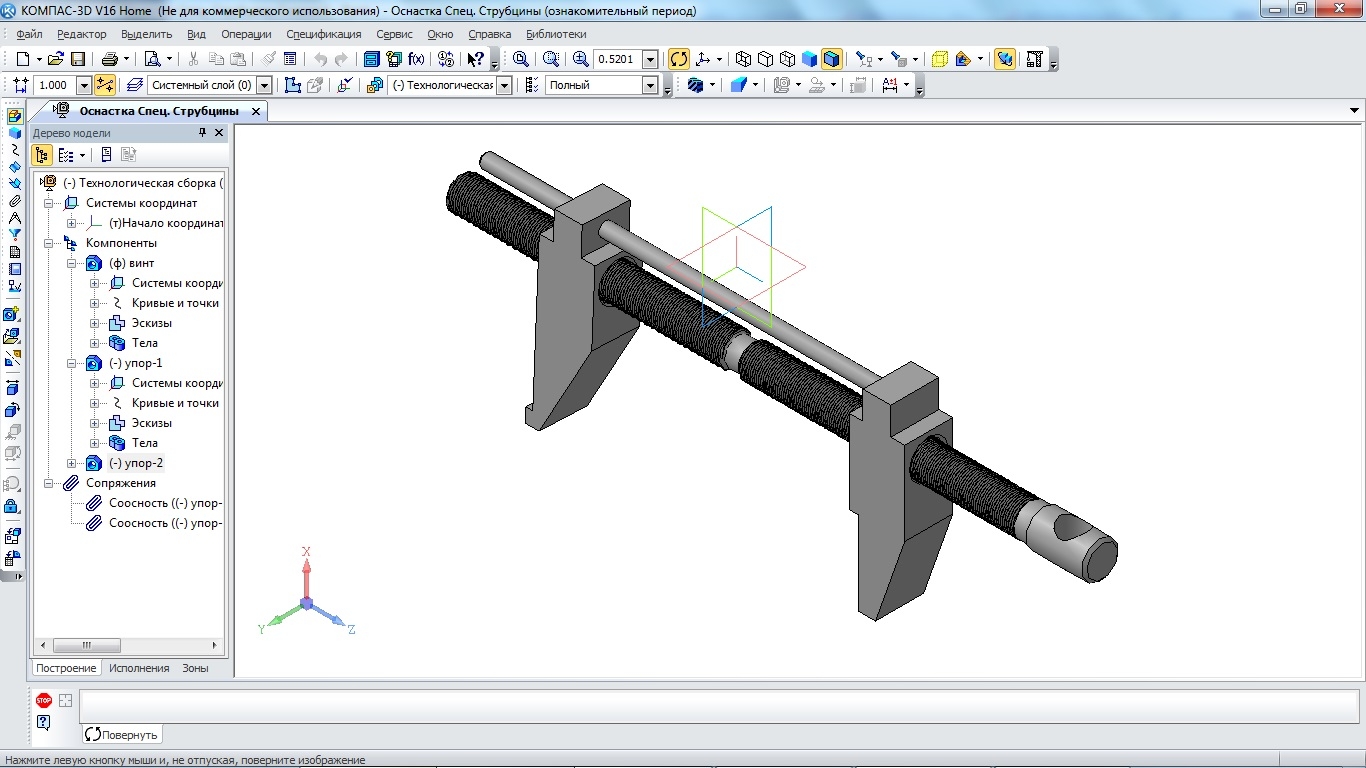Toggle the highlighted snaps button next to 1.000
This screenshot has height=768, width=1366.
point(105,85)
